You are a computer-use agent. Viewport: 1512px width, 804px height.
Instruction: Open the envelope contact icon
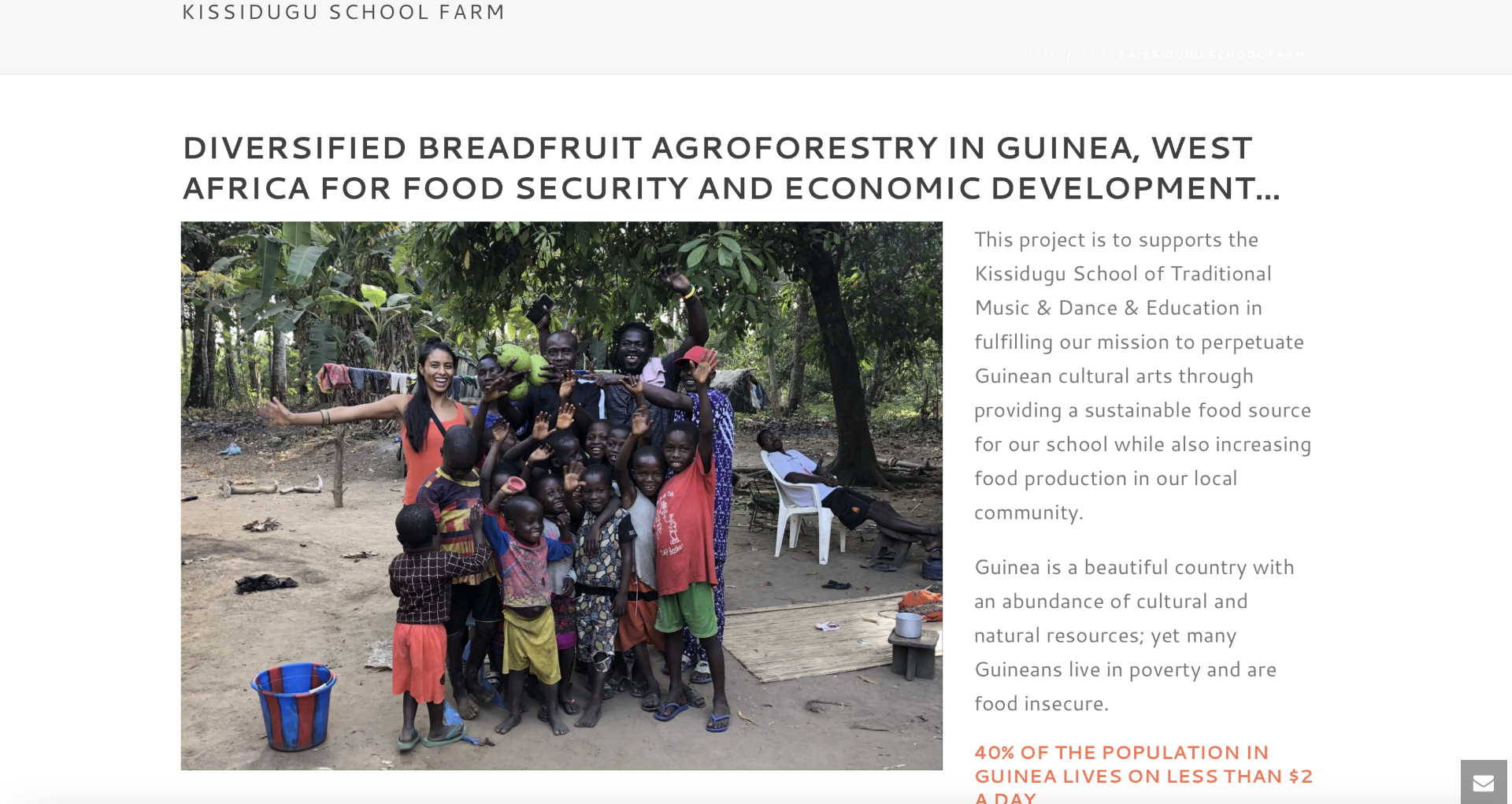pos(1484,783)
